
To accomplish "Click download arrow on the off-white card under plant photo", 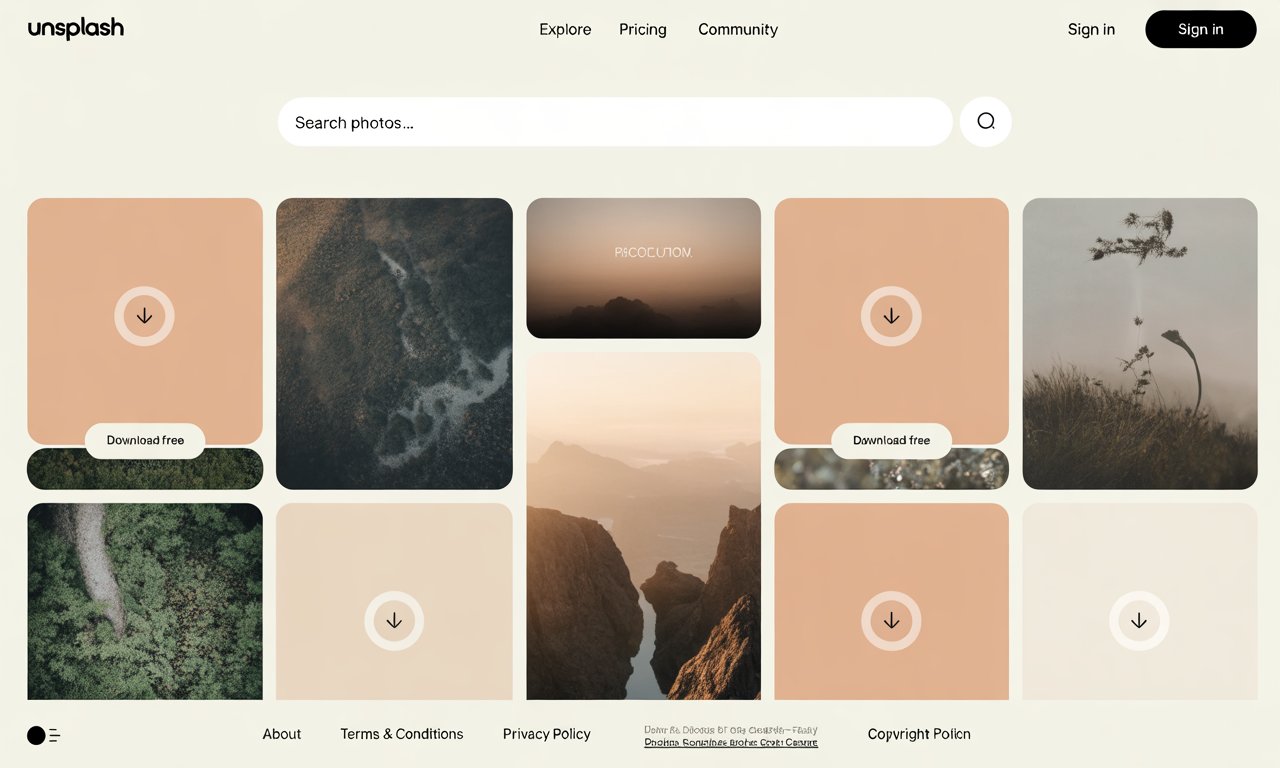I will [x=1139, y=621].
